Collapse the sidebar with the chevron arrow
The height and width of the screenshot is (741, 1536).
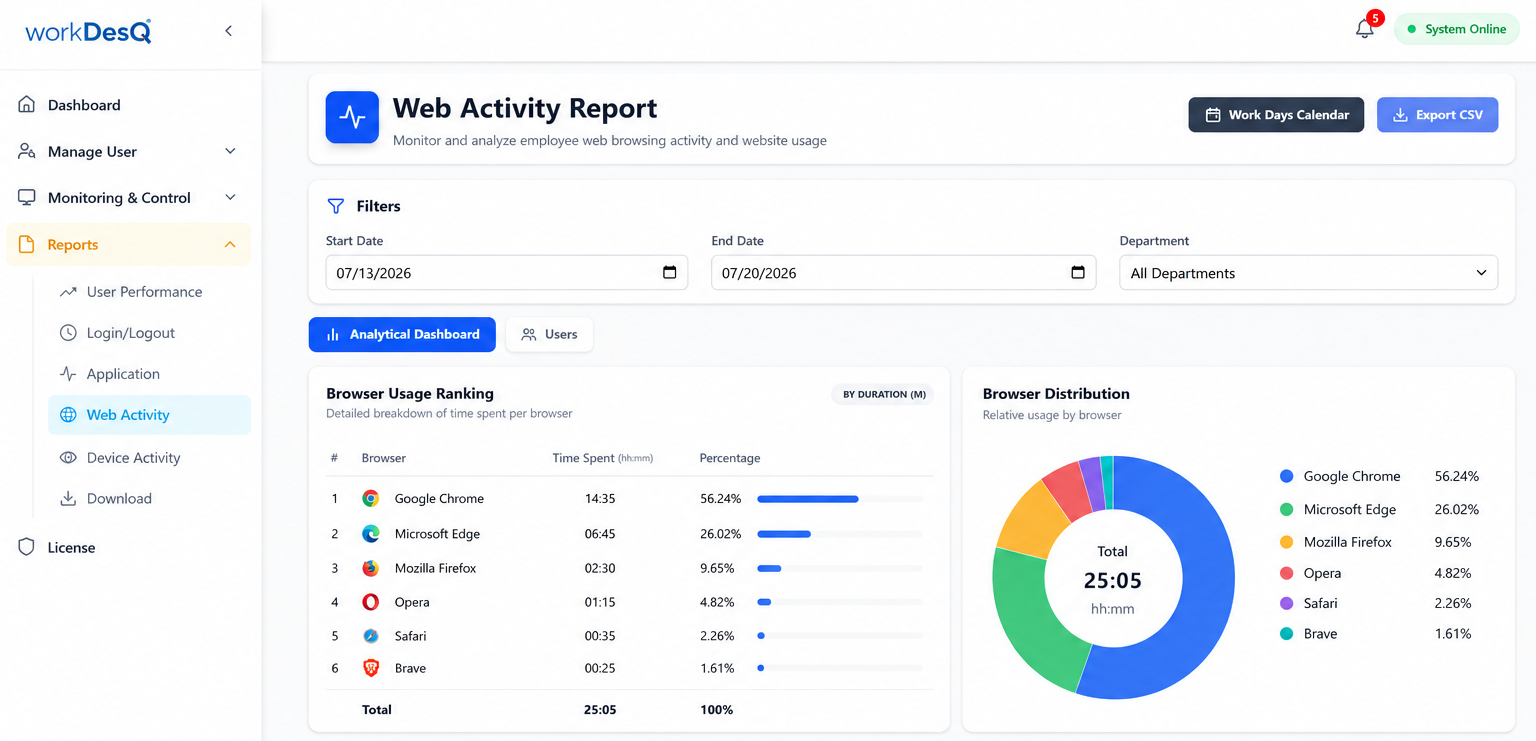point(228,31)
